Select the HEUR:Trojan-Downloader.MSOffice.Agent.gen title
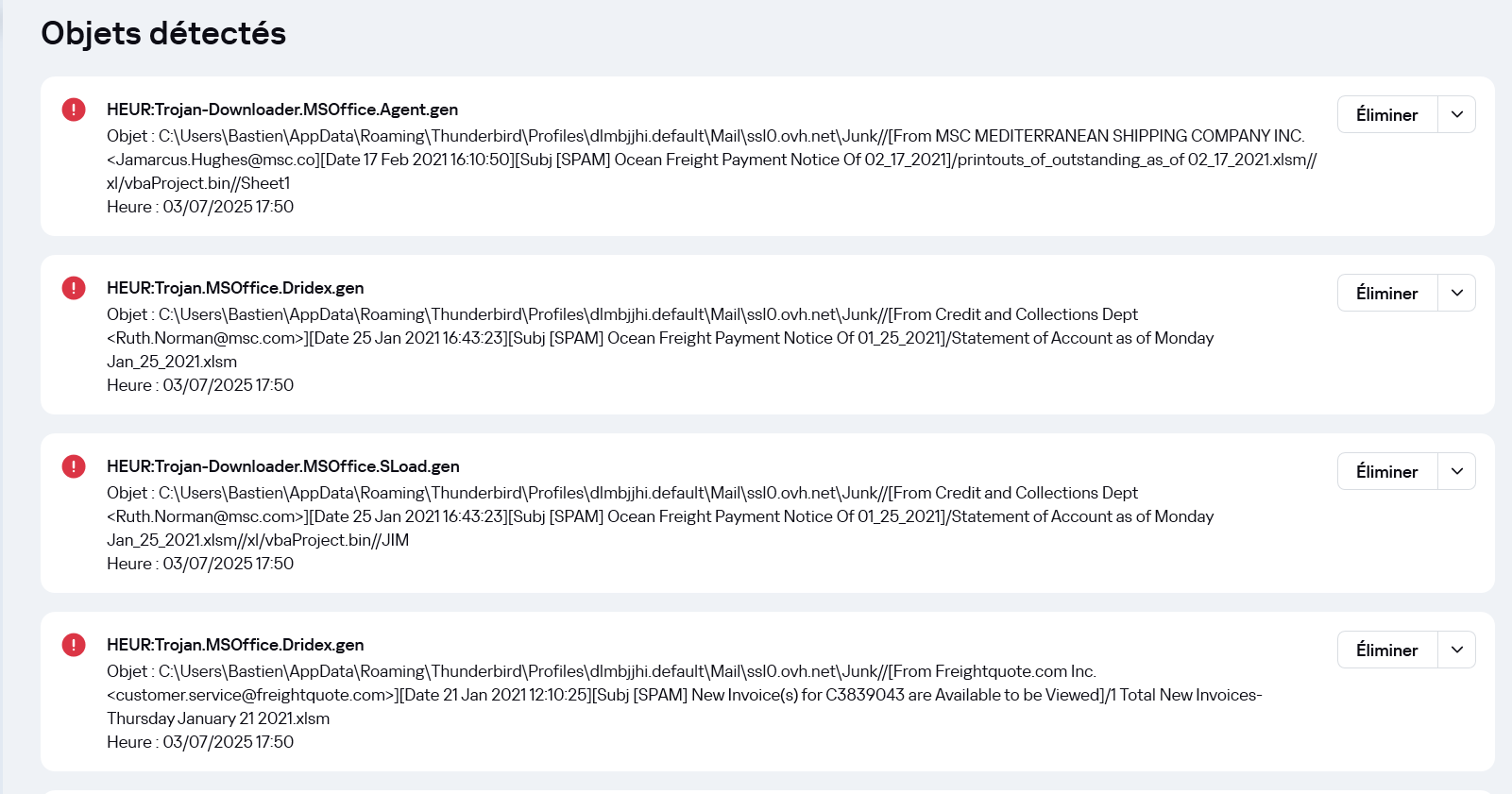Screen dimensions: 1512x794 coord(282,110)
